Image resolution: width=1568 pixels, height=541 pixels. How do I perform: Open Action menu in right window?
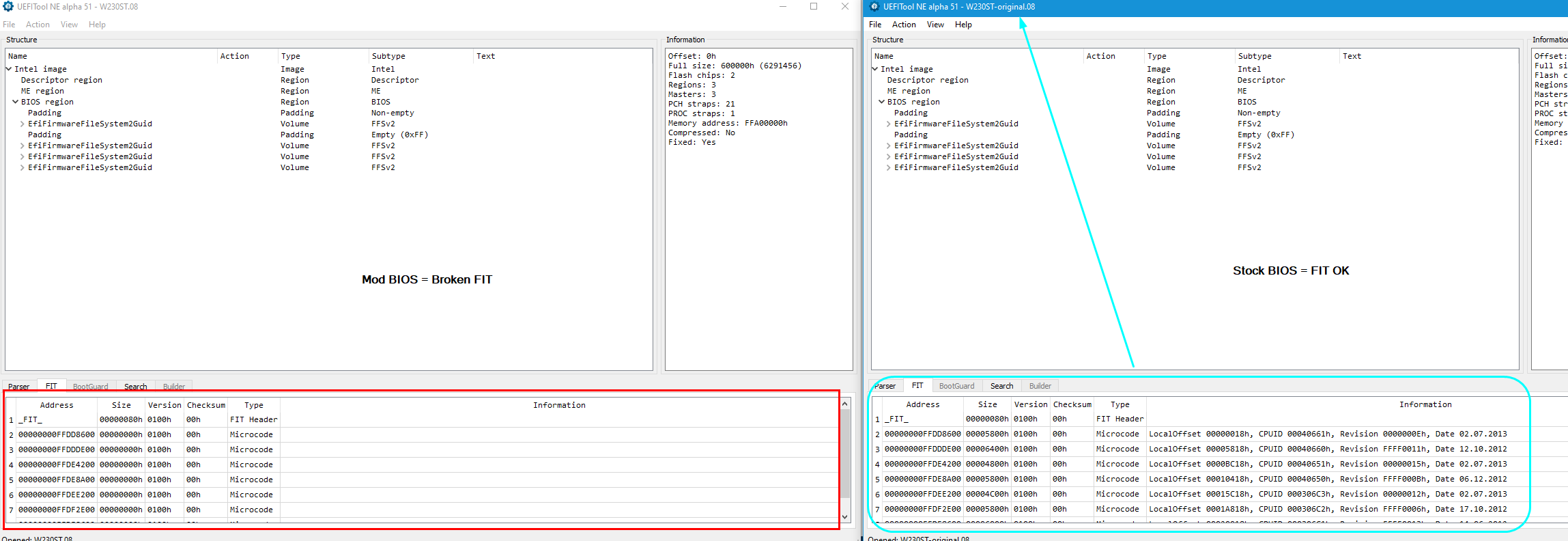coord(904,25)
